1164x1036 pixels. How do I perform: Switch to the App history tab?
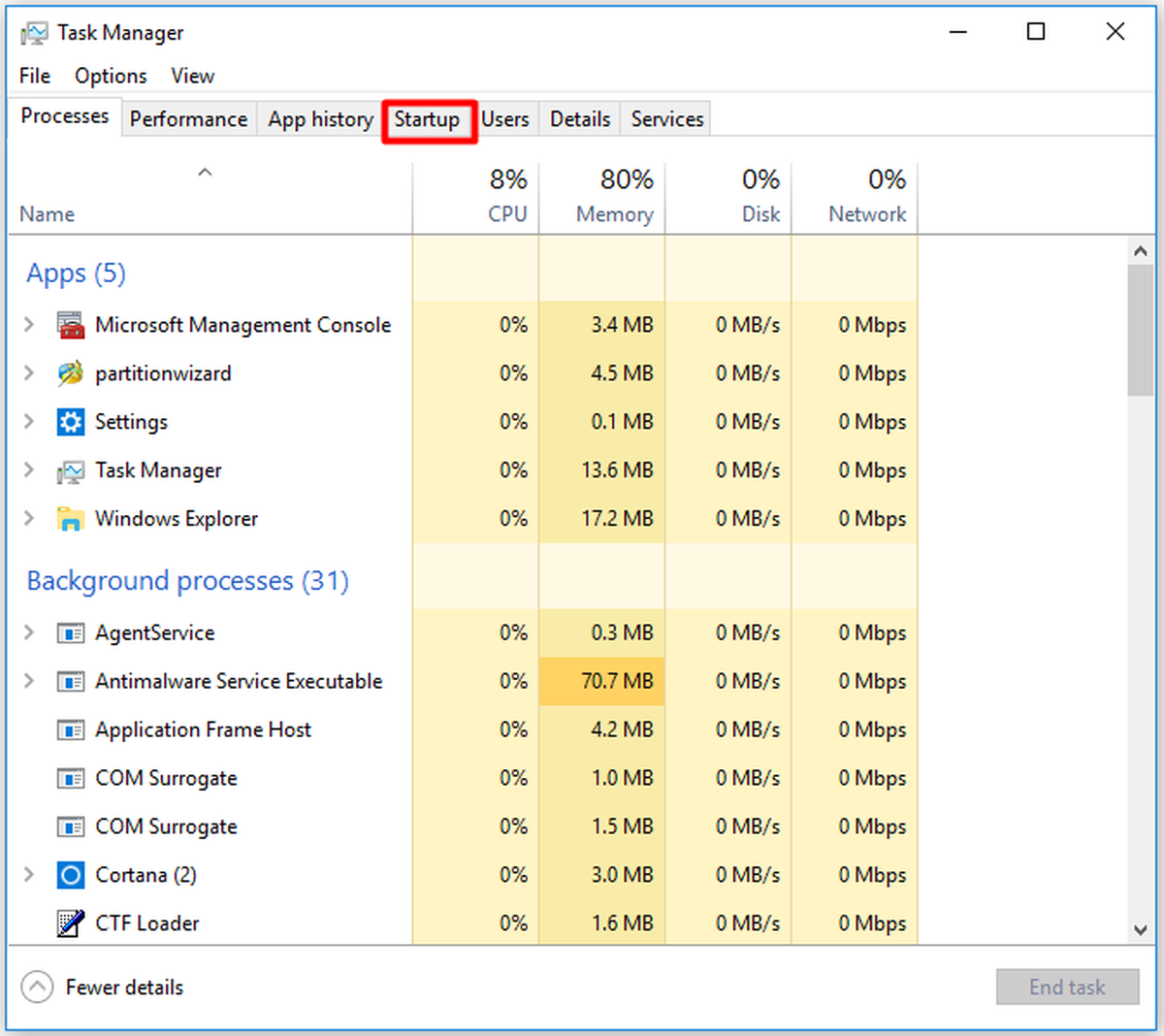(x=320, y=119)
